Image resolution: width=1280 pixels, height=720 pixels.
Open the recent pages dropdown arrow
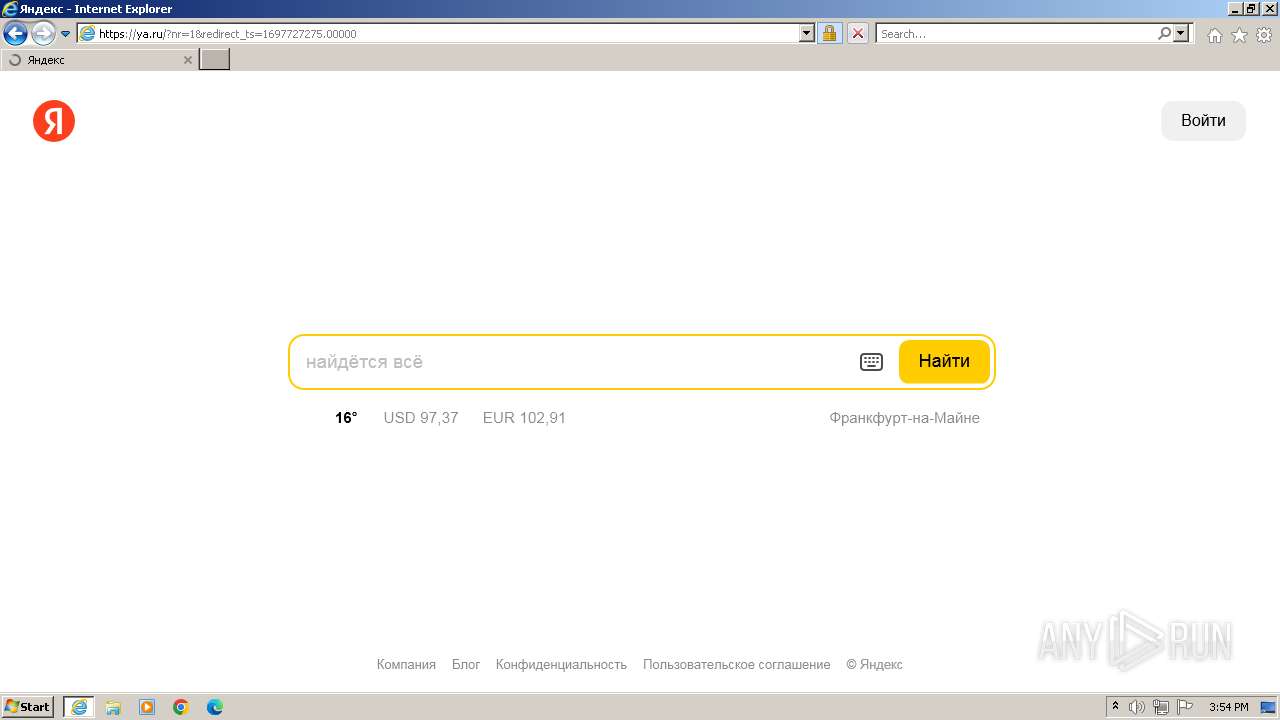click(x=65, y=34)
